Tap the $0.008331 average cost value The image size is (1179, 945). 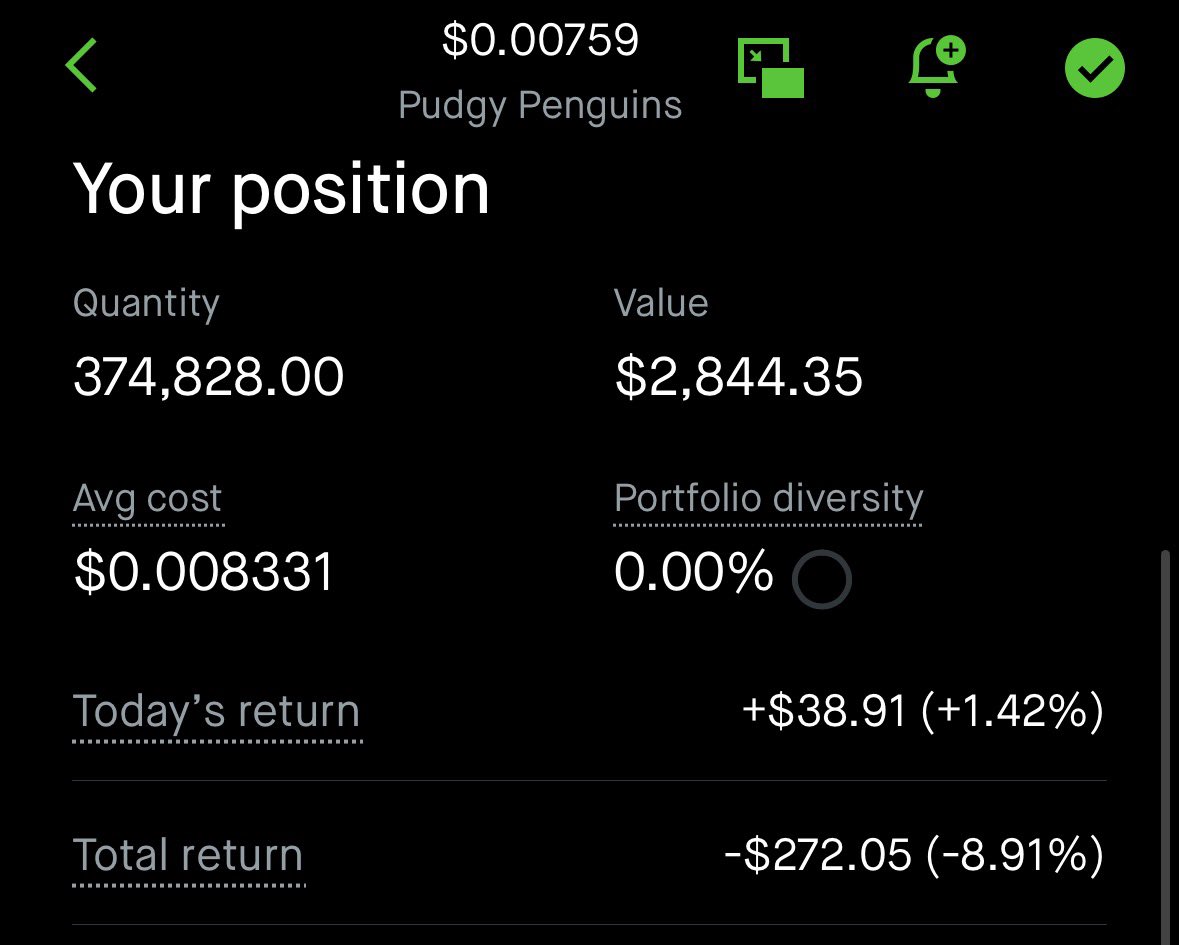pos(204,572)
